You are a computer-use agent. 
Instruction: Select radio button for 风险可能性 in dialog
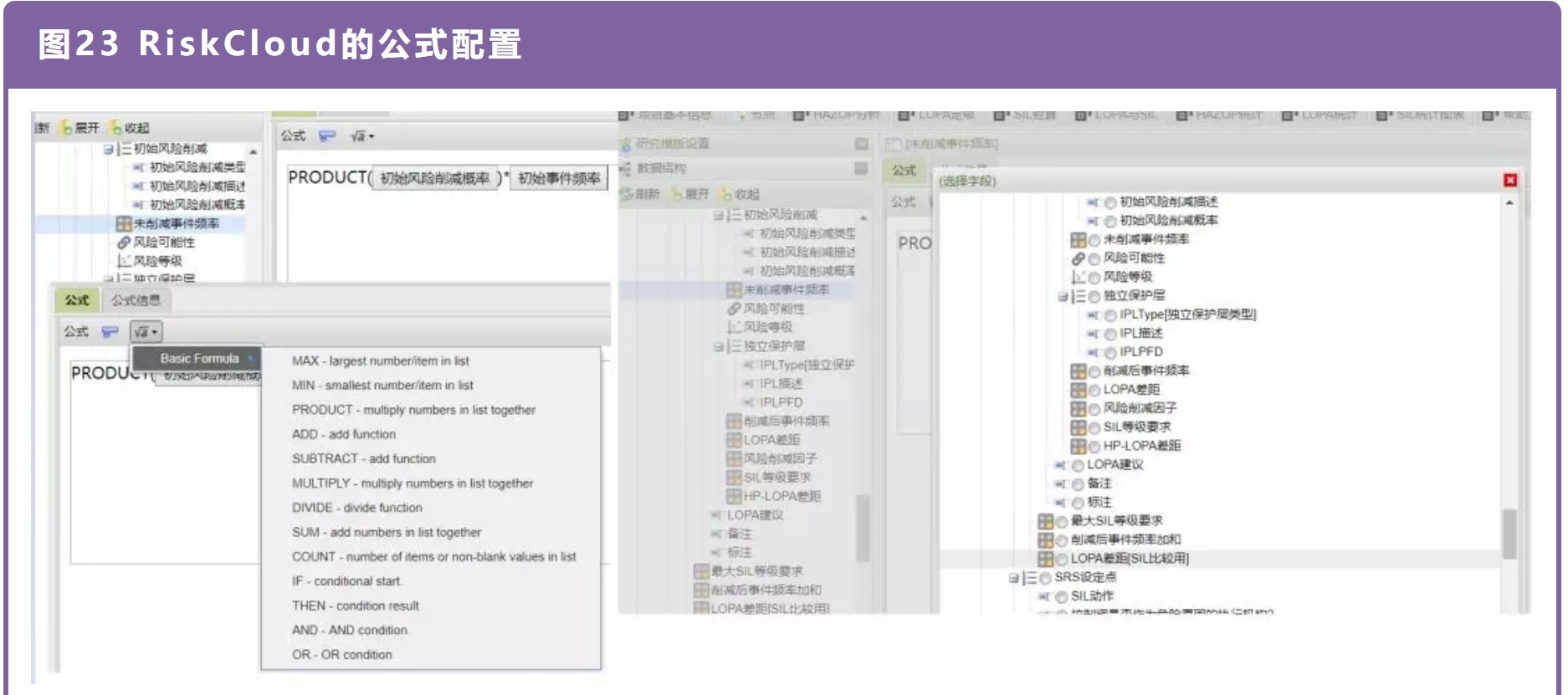tap(1094, 258)
